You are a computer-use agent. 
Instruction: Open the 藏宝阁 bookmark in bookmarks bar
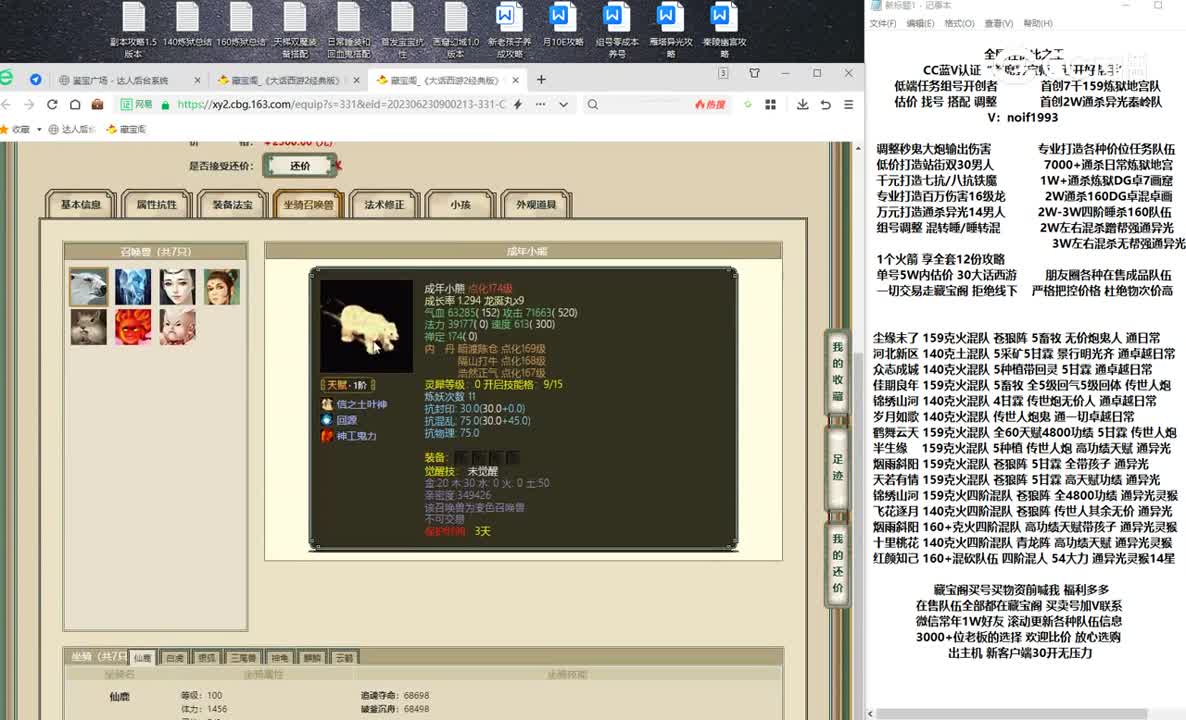pos(126,130)
